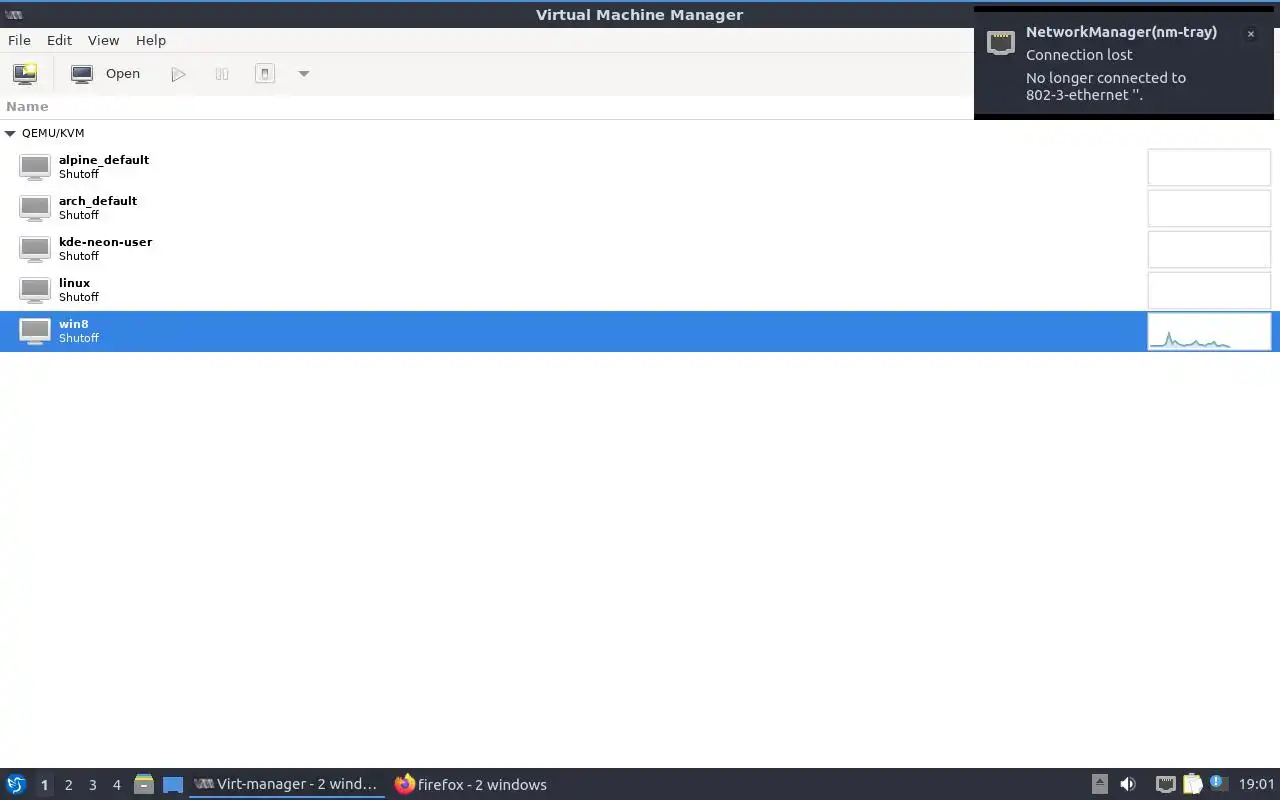Open the Help menu
This screenshot has width=1280, height=800.
coord(151,40)
